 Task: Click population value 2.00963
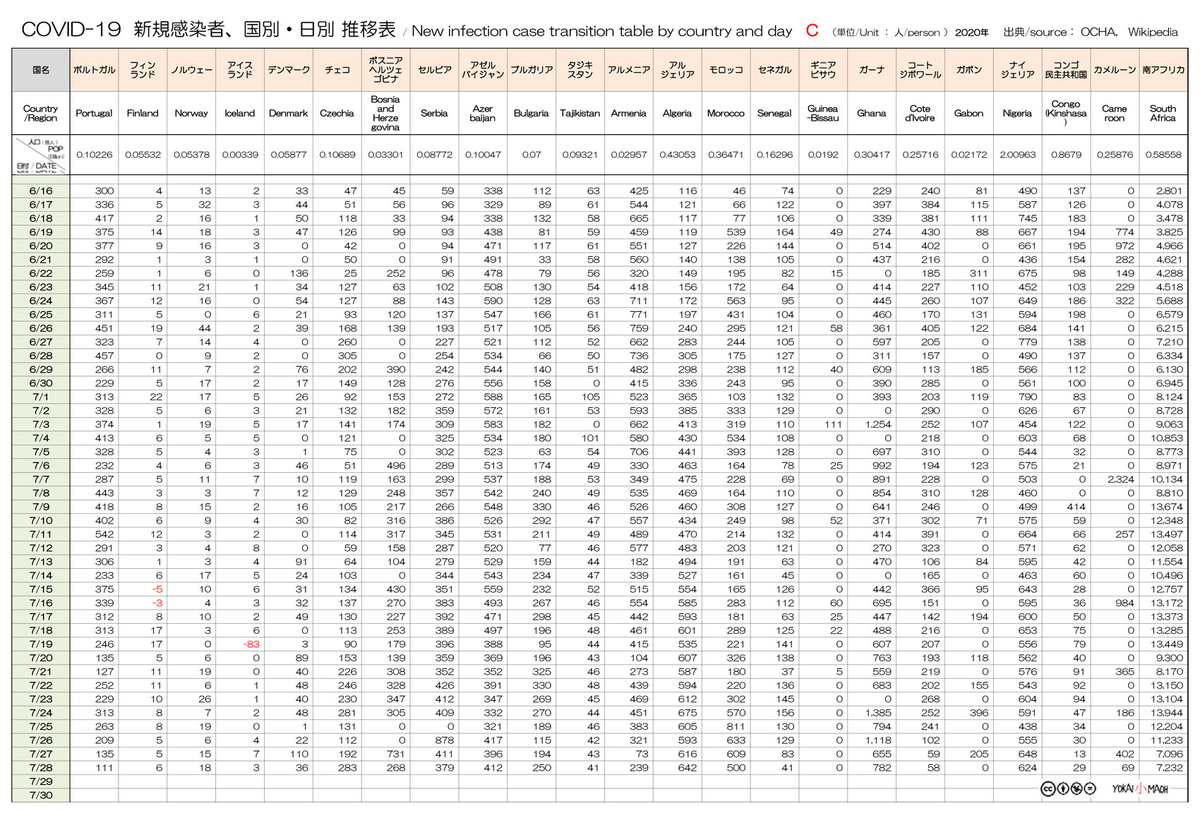(x=1017, y=154)
